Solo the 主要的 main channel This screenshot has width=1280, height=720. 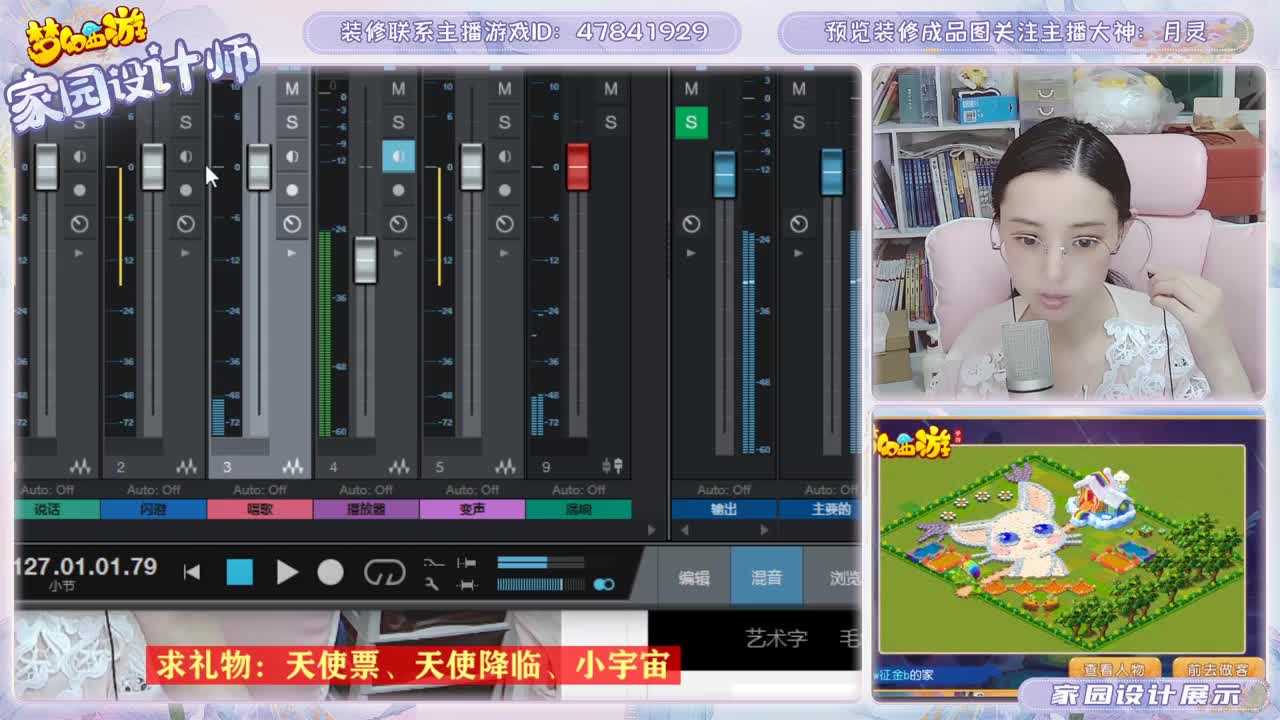pyautogui.click(x=798, y=122)
